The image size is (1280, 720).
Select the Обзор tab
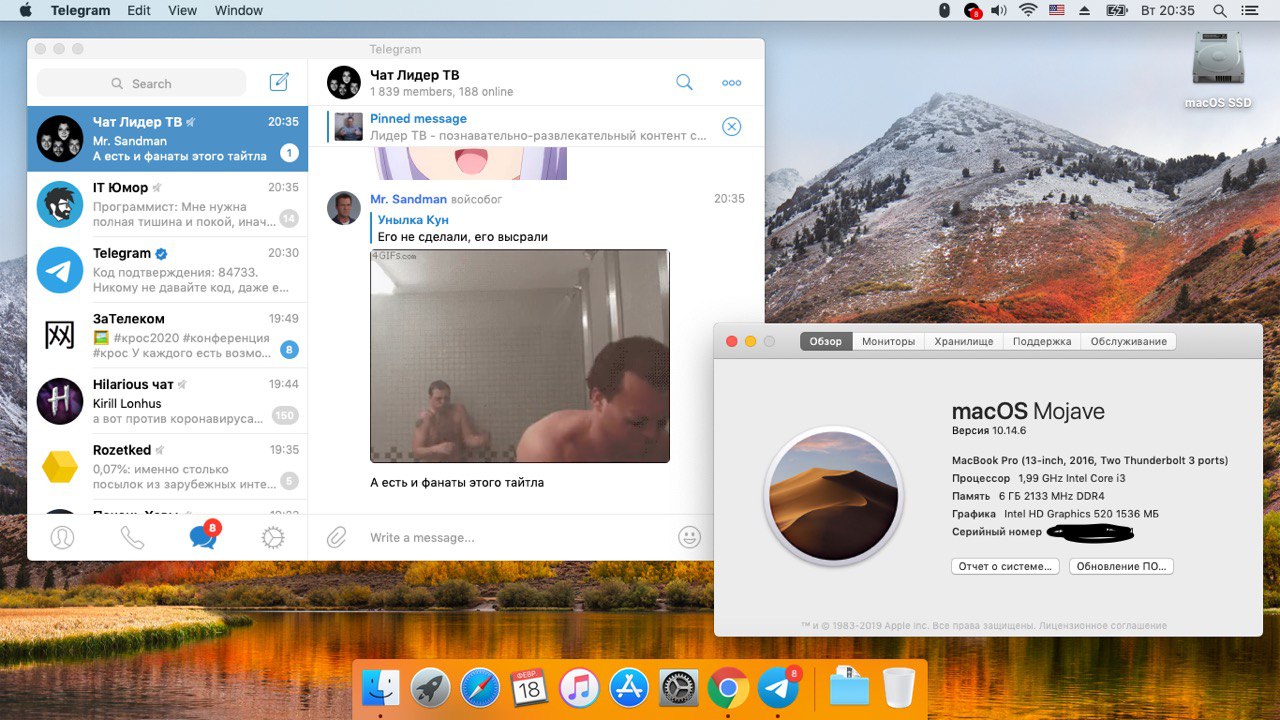[826, 341]
